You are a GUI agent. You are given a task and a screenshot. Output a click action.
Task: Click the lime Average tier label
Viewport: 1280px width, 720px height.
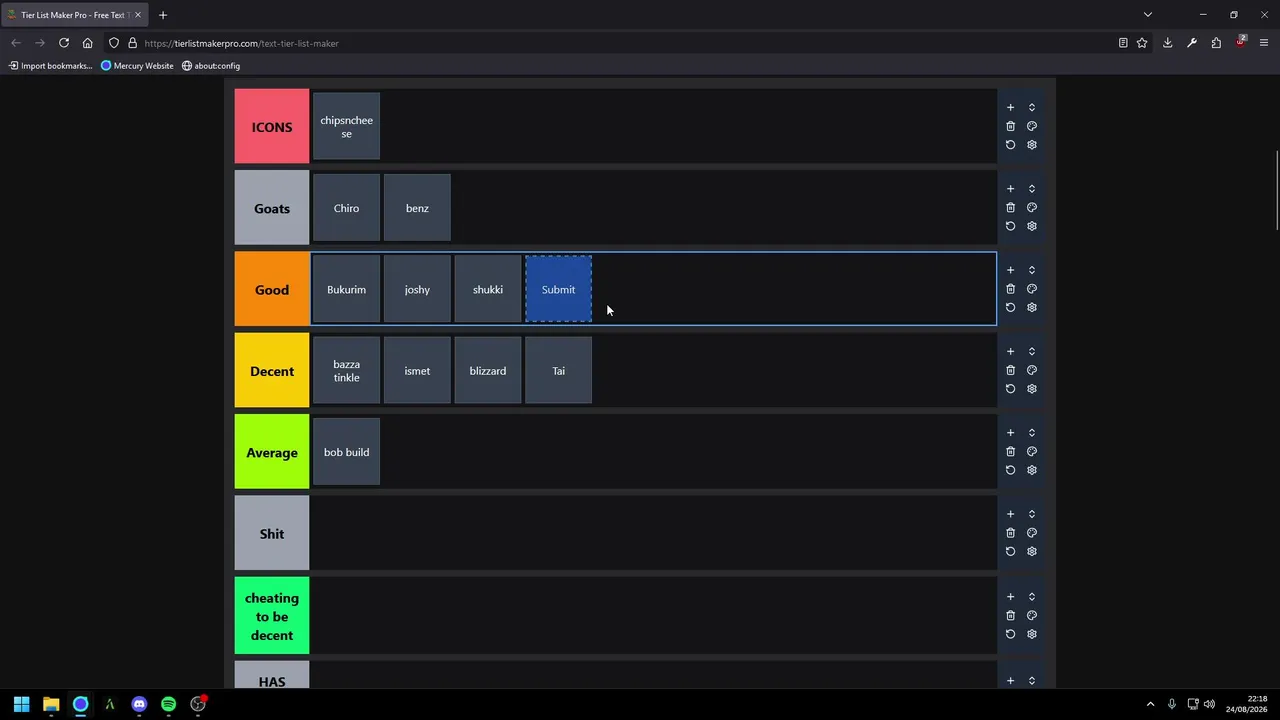272,452
